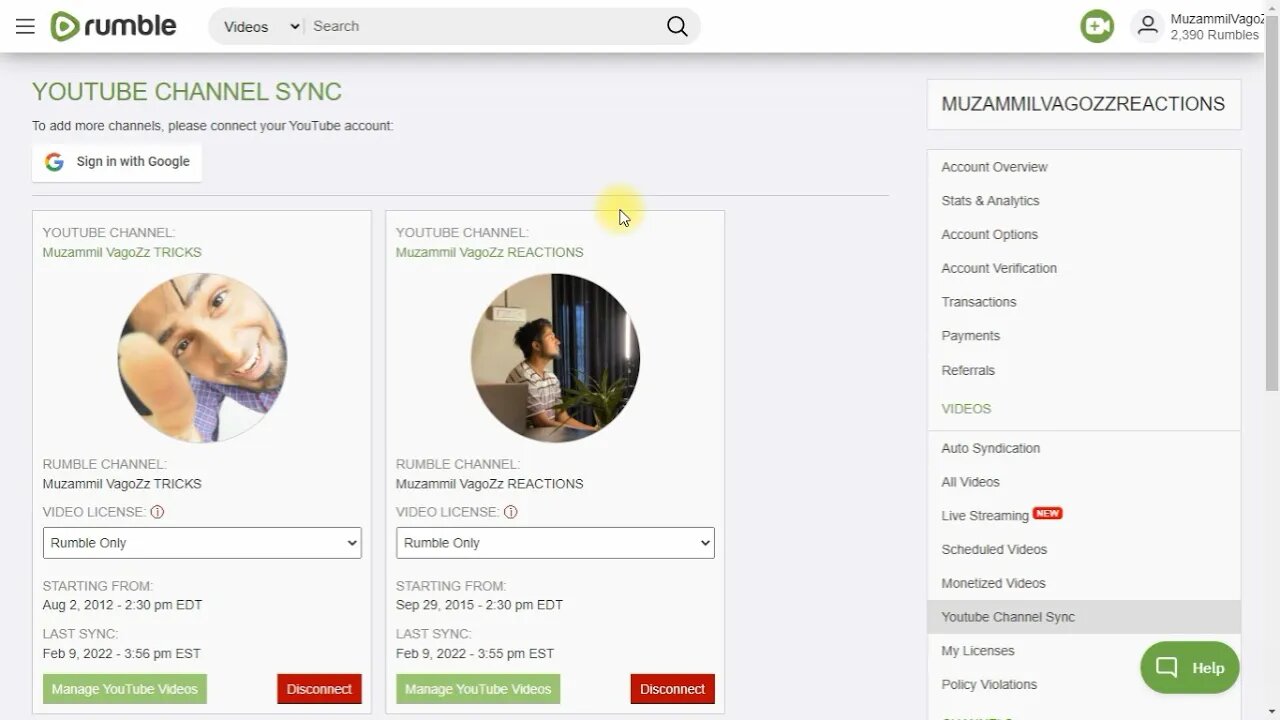Click the MuzammilVagoz username at top right
This screenshot has height=720, width=1280.
(1217, 19)
